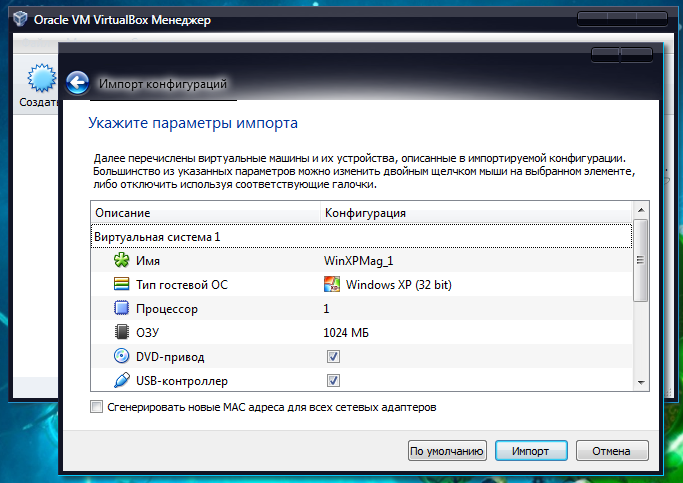This screenshot has width=683, height=483.
Task: Click the VirtualBox cube icon in title bar
Action: pos(20,19)
